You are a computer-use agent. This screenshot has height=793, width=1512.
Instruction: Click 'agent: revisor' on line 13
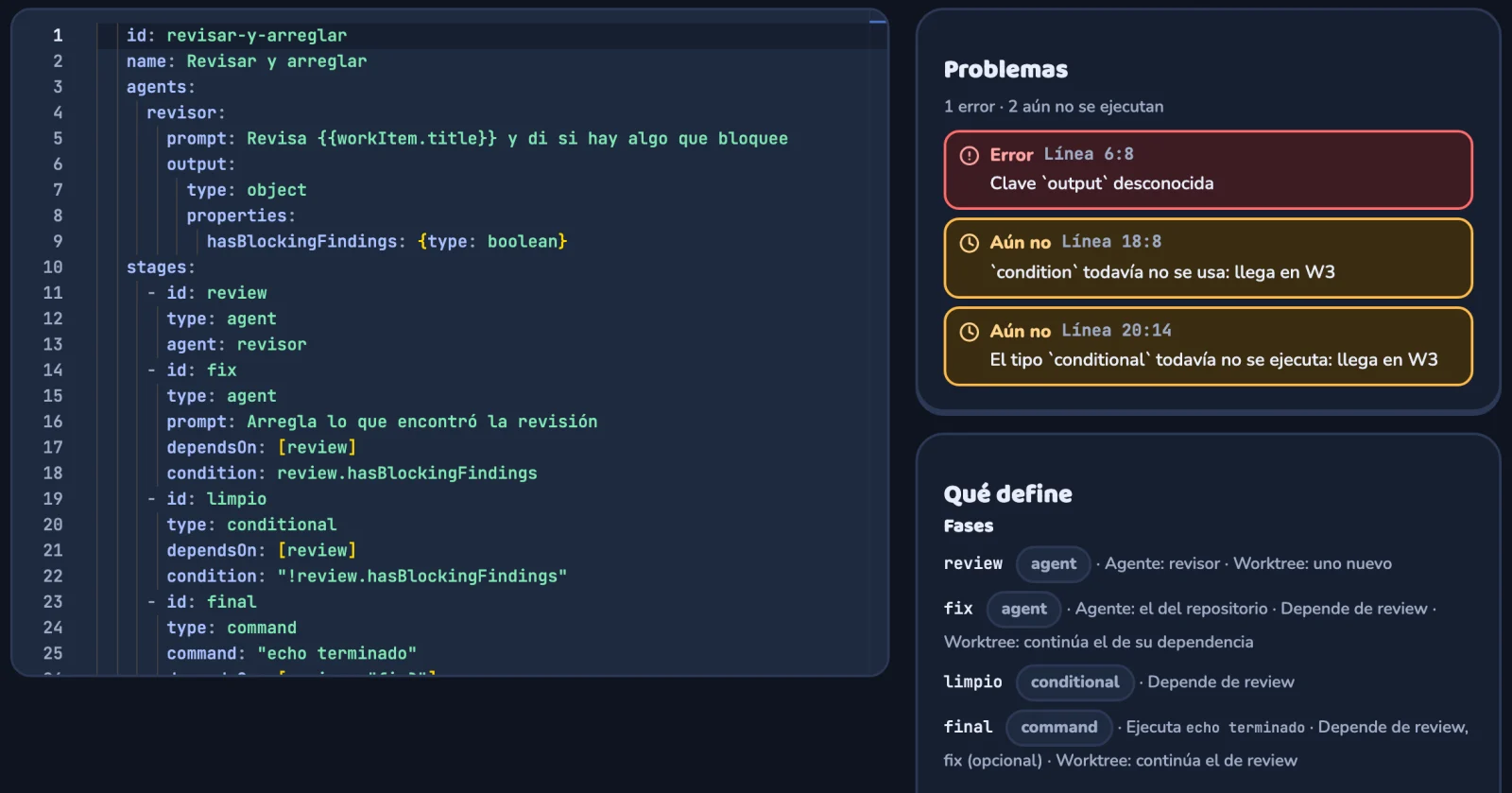tap(236, 345)
